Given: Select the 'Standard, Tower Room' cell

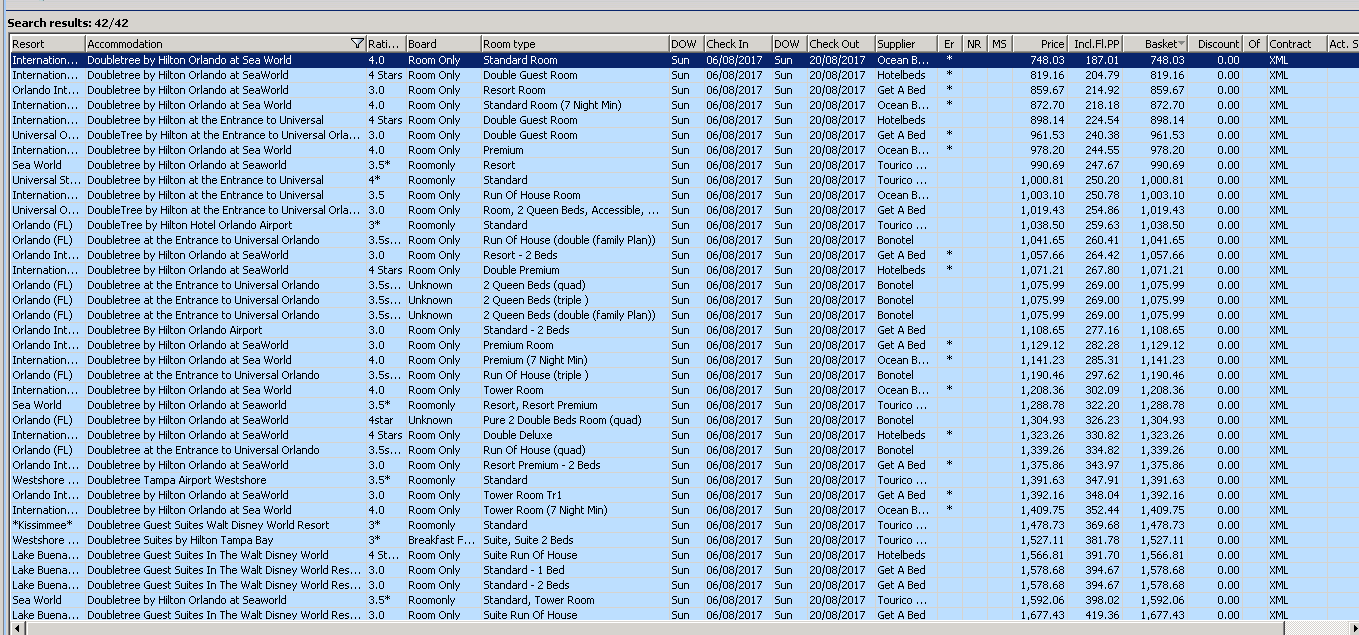Looking at the screenshot, I should 574,600.
